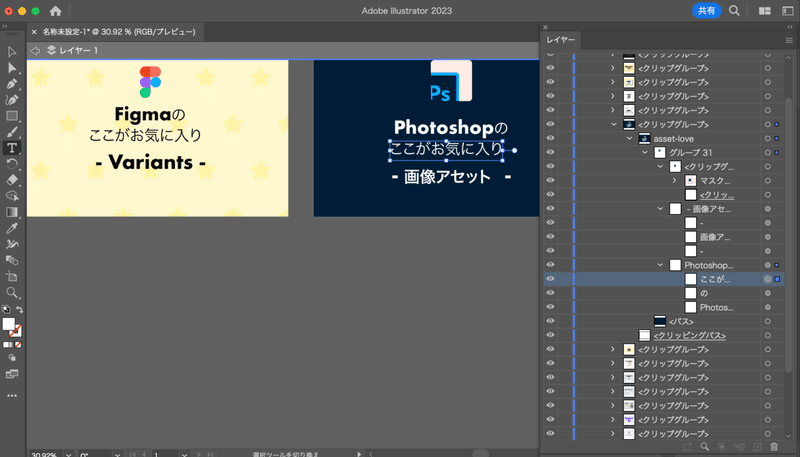800x457 pixels.
Task: Select the Eyedropper tool
Action: [12, 228]
